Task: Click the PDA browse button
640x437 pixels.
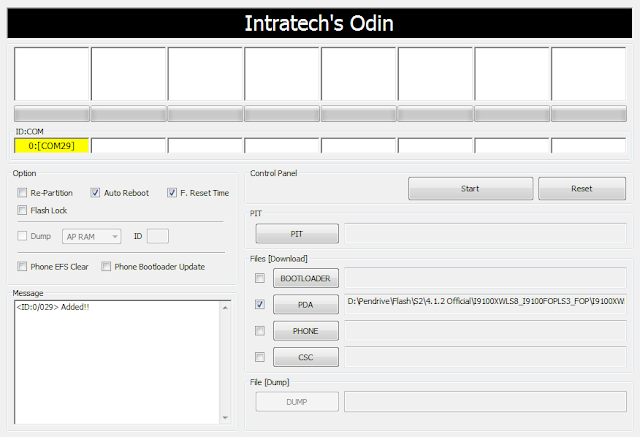Action: (x=306, y=304)
